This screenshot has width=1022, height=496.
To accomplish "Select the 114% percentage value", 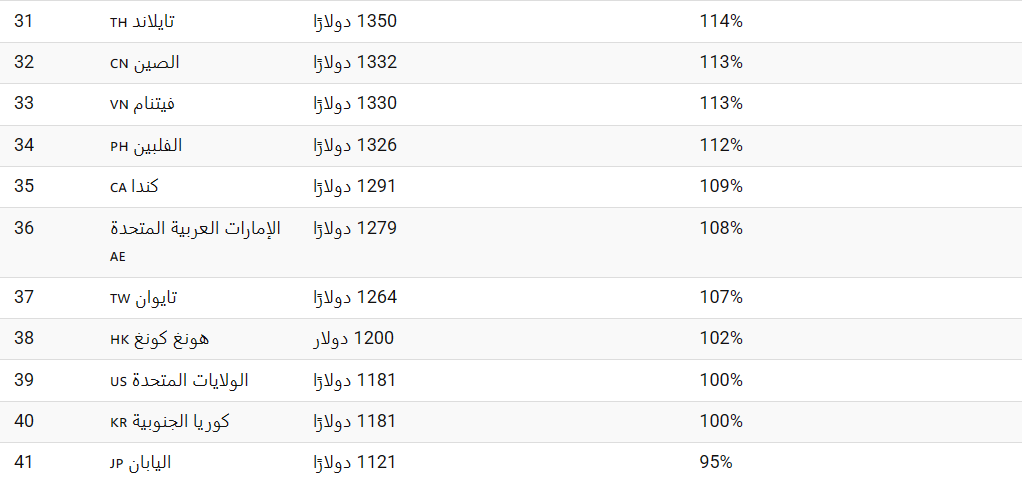I will pos(721,22).
